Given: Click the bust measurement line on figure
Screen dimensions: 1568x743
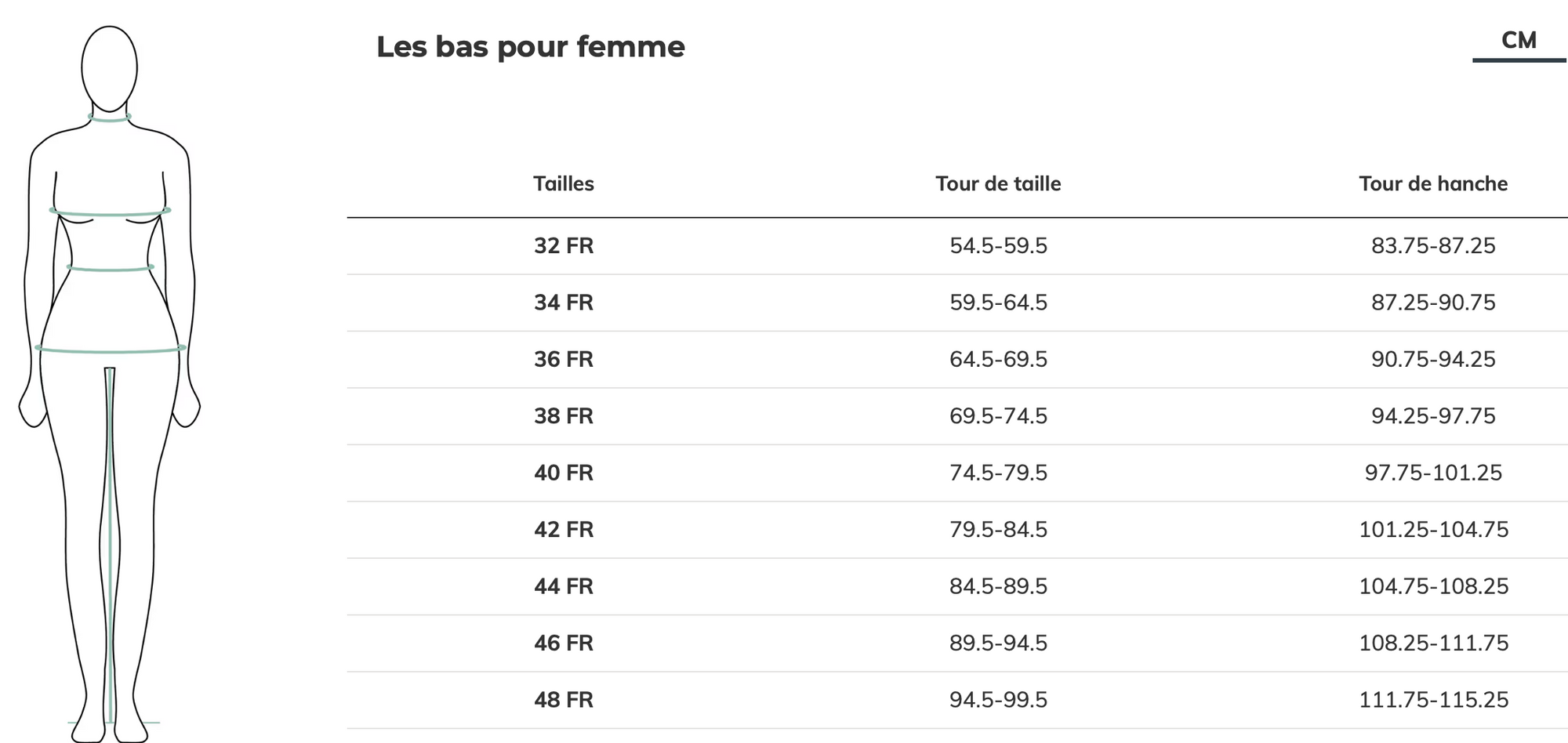Looking at the screenshot, I should [x=110, y=212].
